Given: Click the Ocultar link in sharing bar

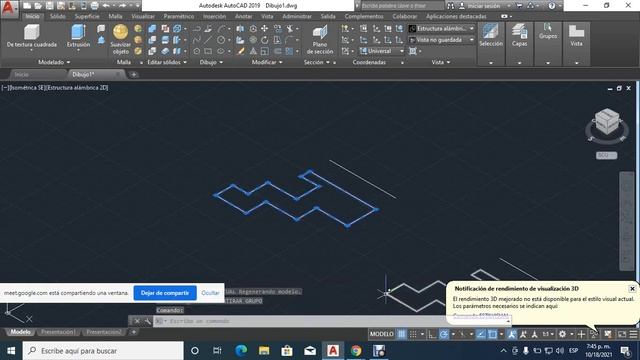Looking at the screenshot, I should [210, 293].
